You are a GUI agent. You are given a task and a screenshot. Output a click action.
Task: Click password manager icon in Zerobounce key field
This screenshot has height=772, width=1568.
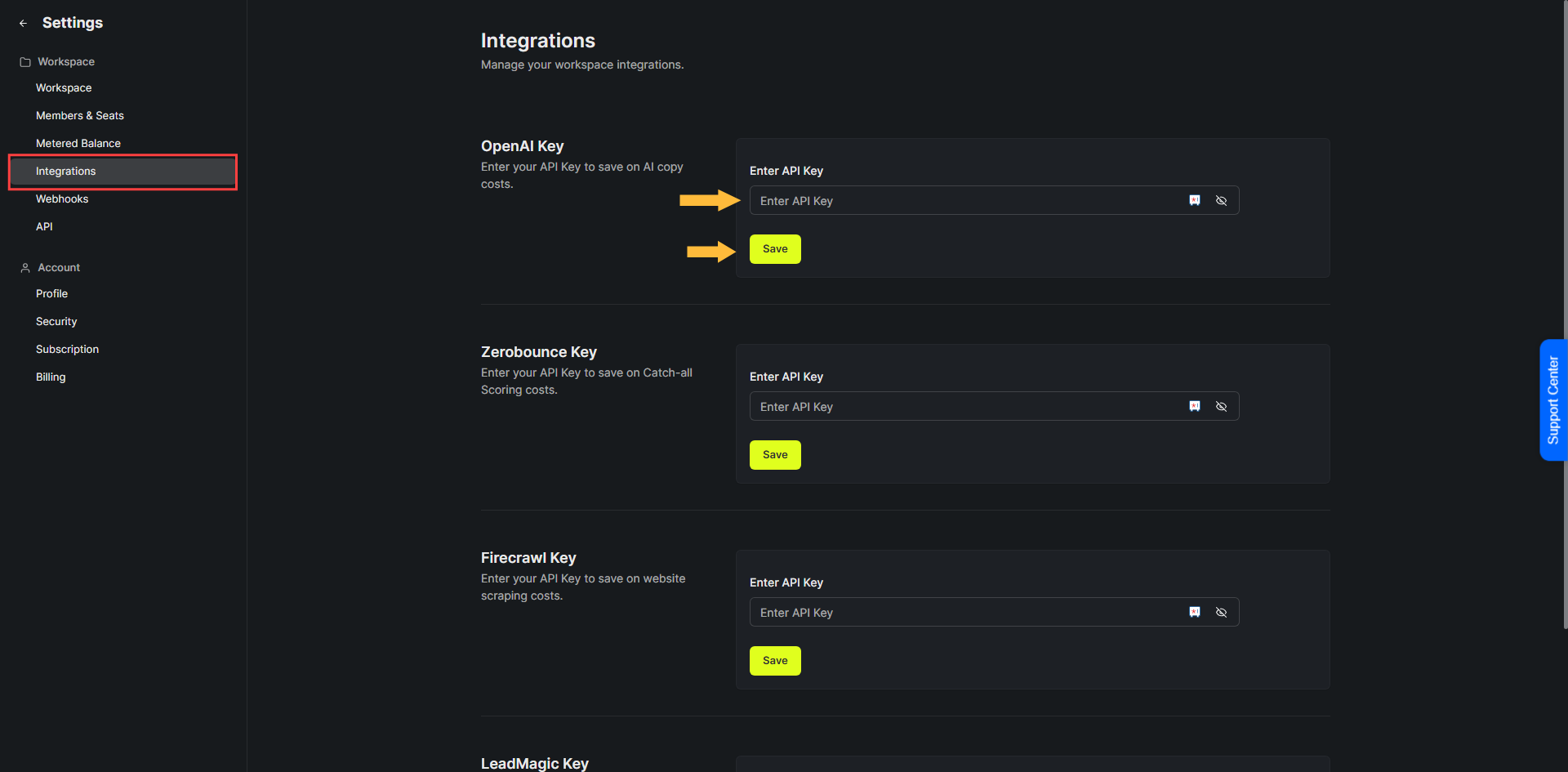1195,407
